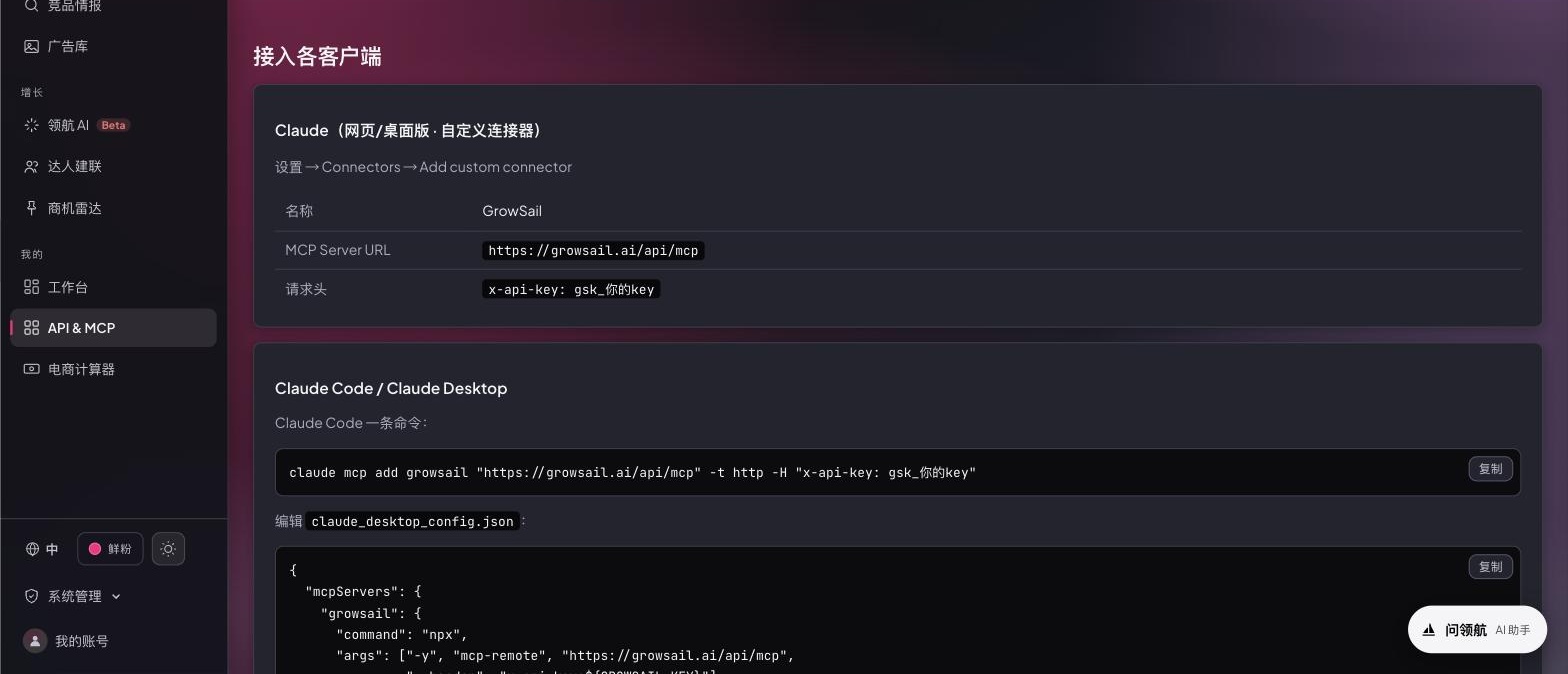Copy the claude_desktop_config JSON snippet
1568x674 pixels.
click(1490, 567)
